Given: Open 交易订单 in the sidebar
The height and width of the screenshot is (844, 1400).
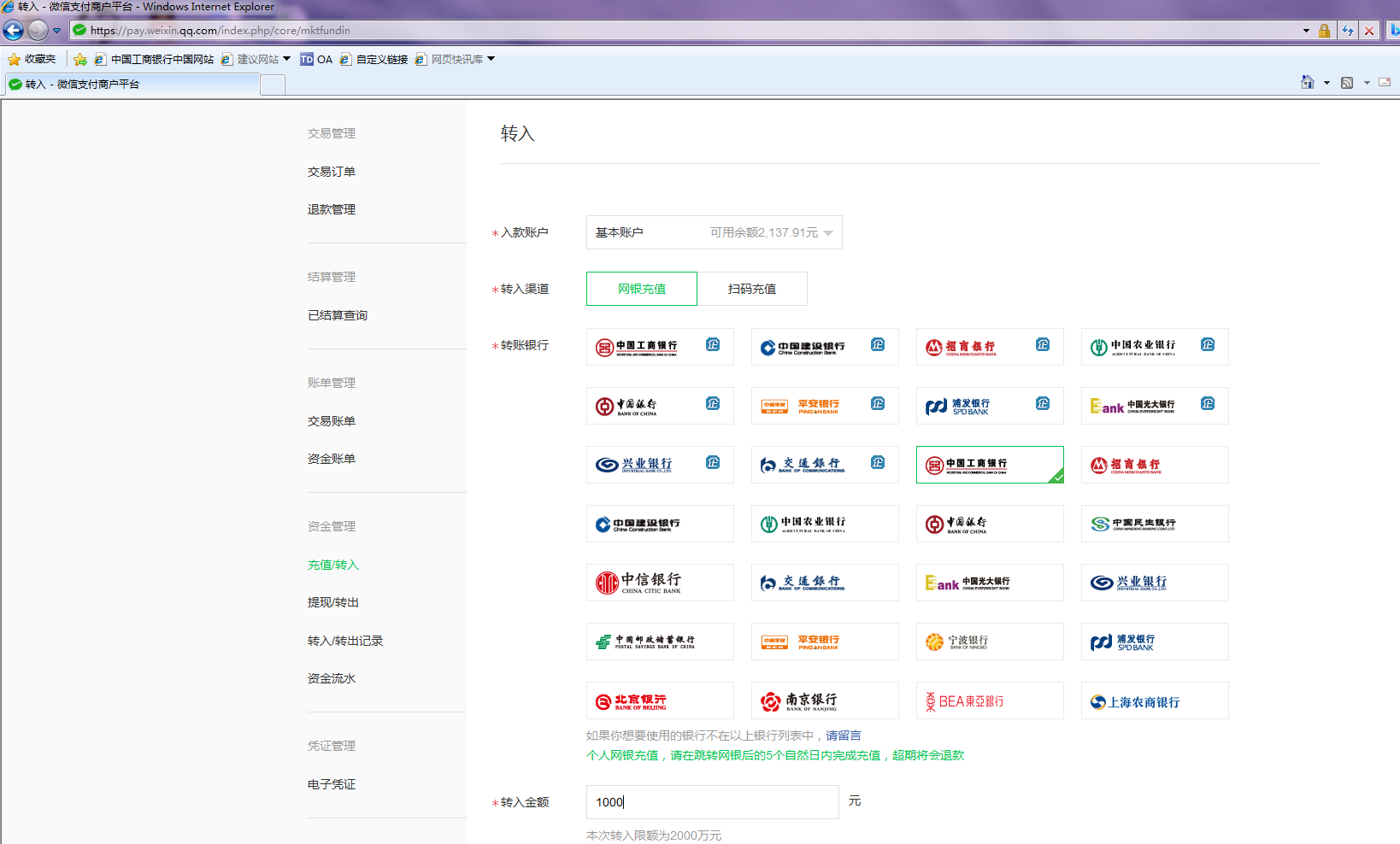Looking at the screenshot, I should click(x=332, y=172).
